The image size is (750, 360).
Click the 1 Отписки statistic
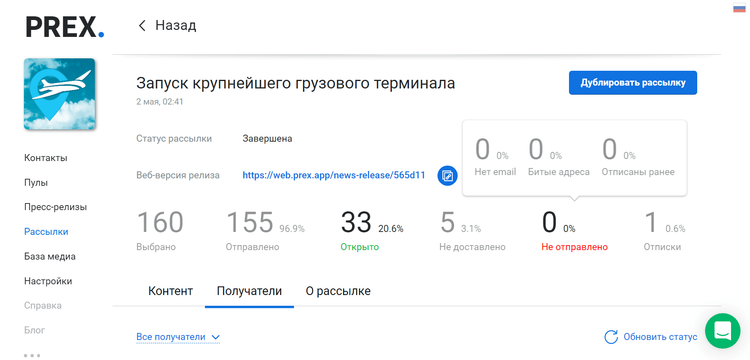tap(664, 230)
